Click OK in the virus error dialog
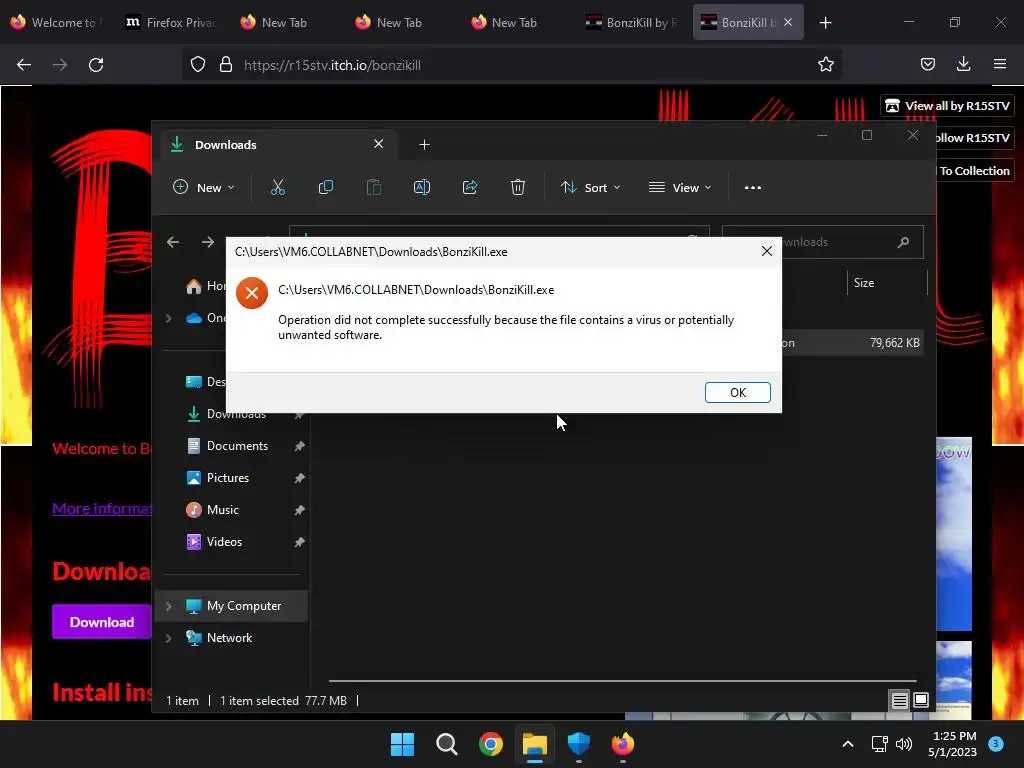This screenshot has height=768, width=1024. pos(737,392)
